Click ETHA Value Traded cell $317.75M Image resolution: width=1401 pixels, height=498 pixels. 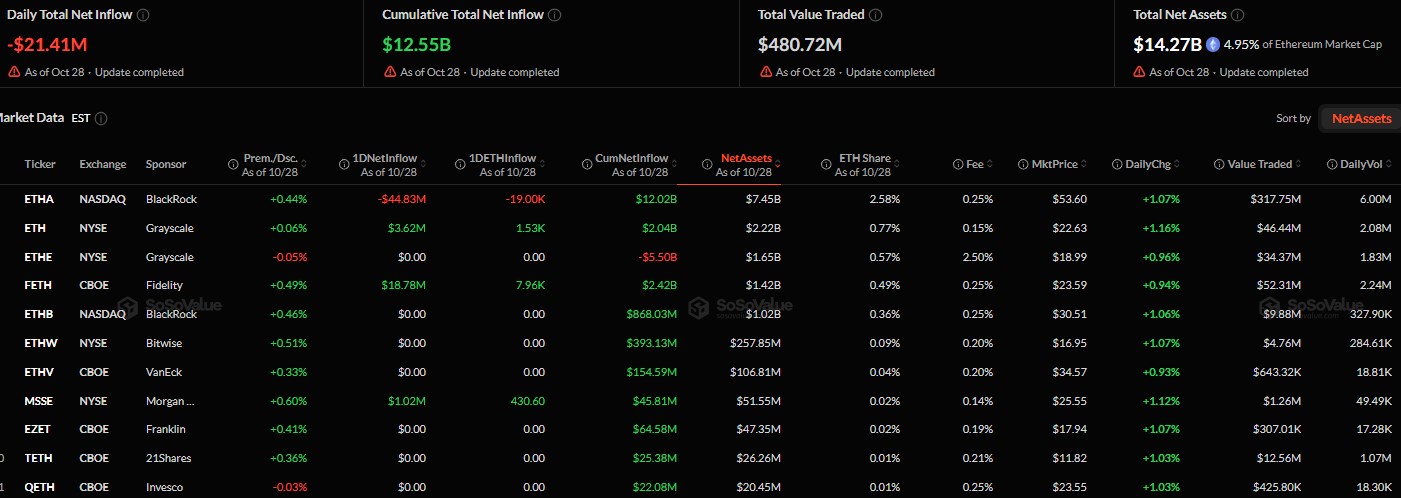(1275, 199)
